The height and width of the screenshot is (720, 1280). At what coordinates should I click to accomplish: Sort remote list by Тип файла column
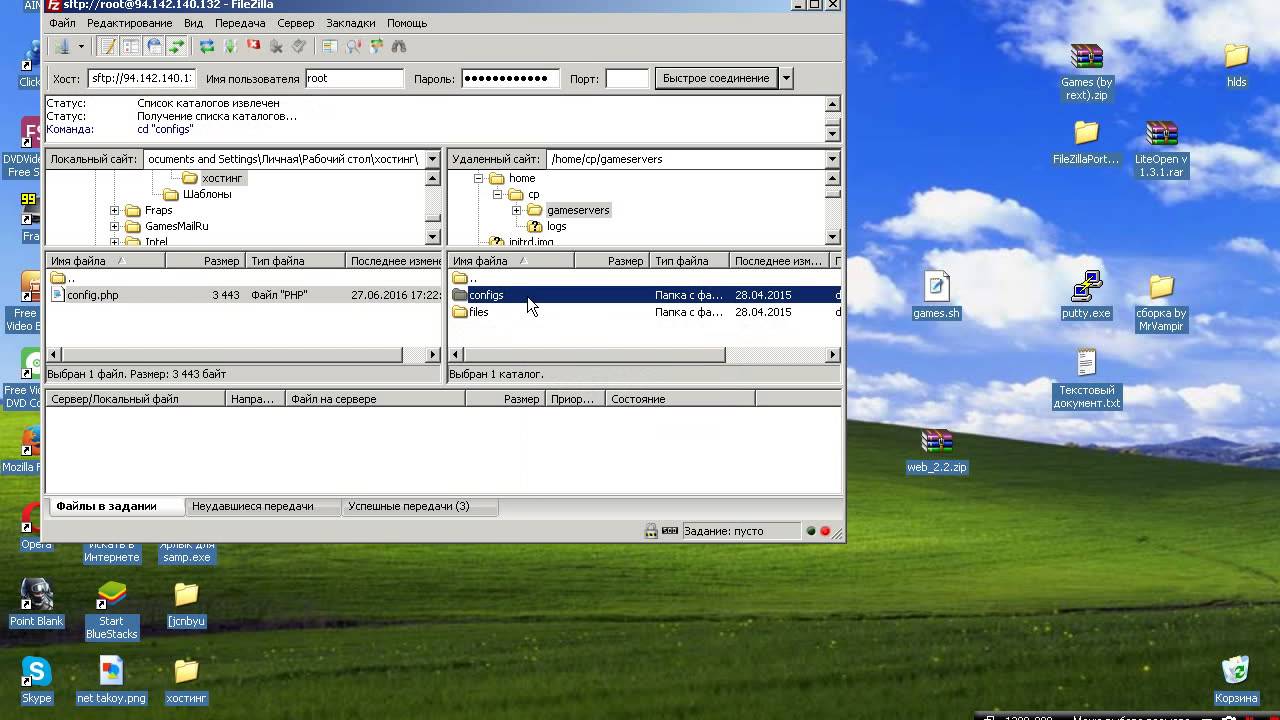[x=690, y=261]
